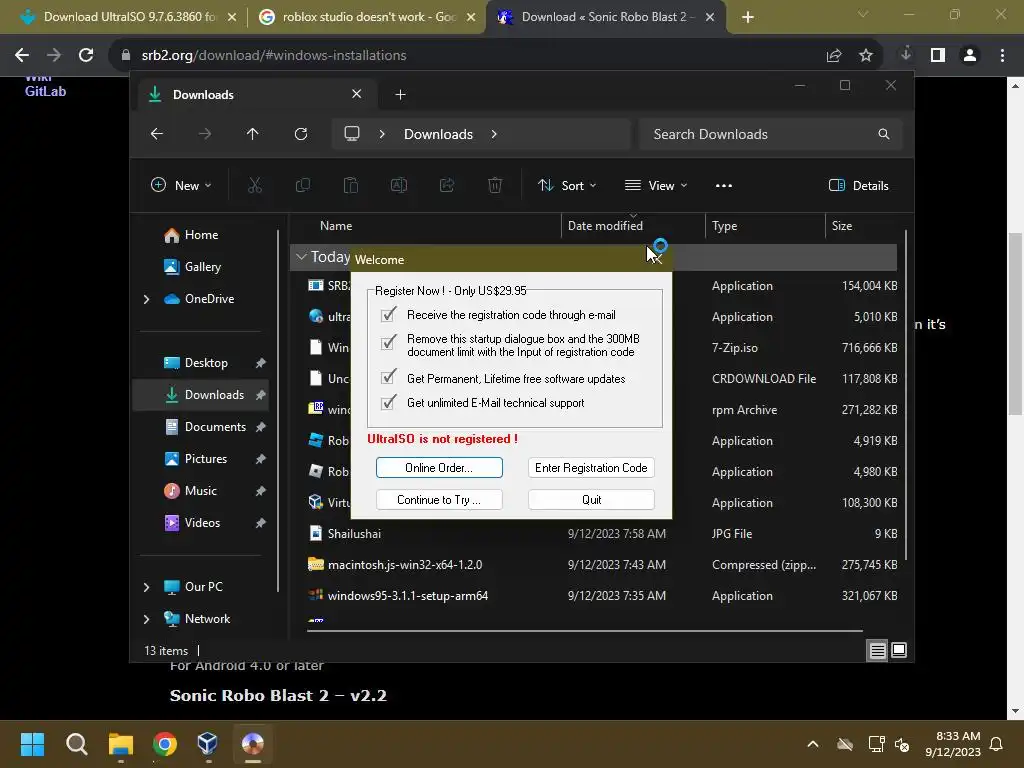Click Online Order... button
The height and width of the screenshot is (768, 1024).
tap(439, 468)
